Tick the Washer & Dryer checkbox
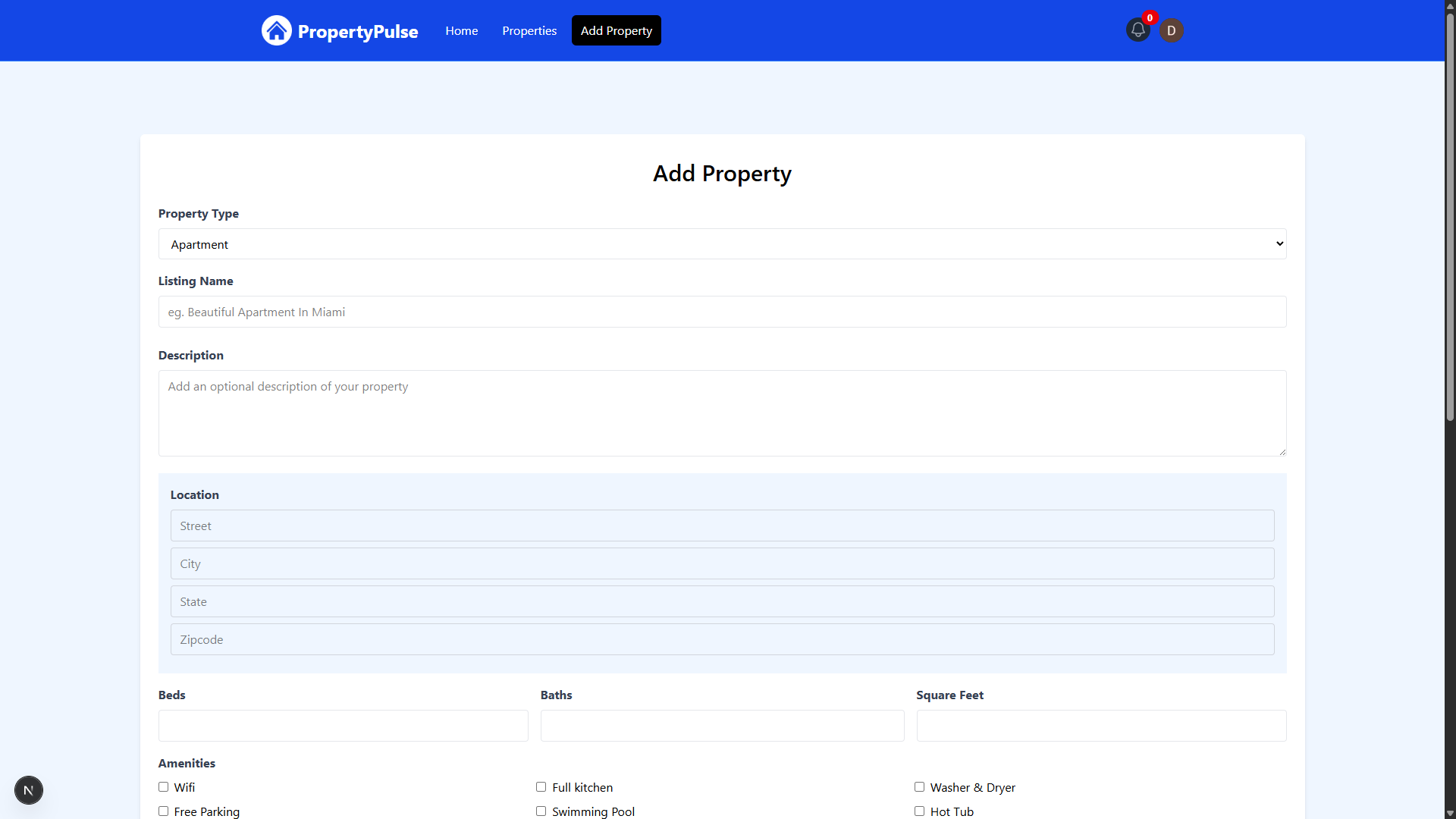 (x=919, y=787)
